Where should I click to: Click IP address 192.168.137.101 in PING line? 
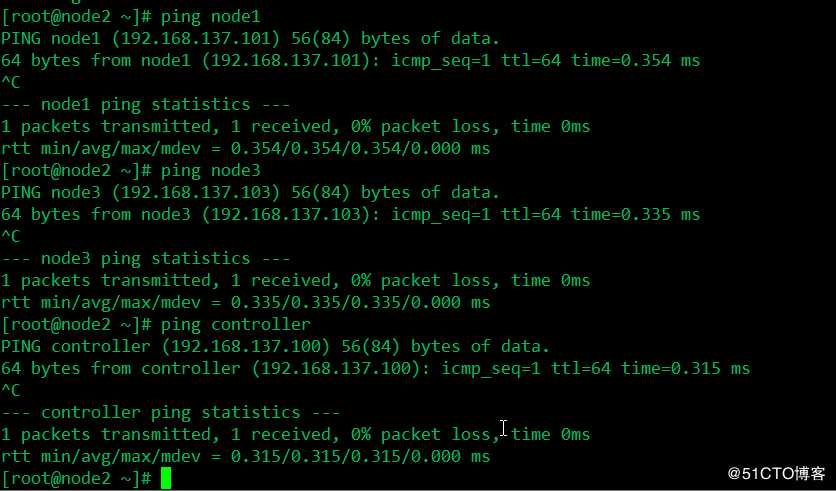196,39
